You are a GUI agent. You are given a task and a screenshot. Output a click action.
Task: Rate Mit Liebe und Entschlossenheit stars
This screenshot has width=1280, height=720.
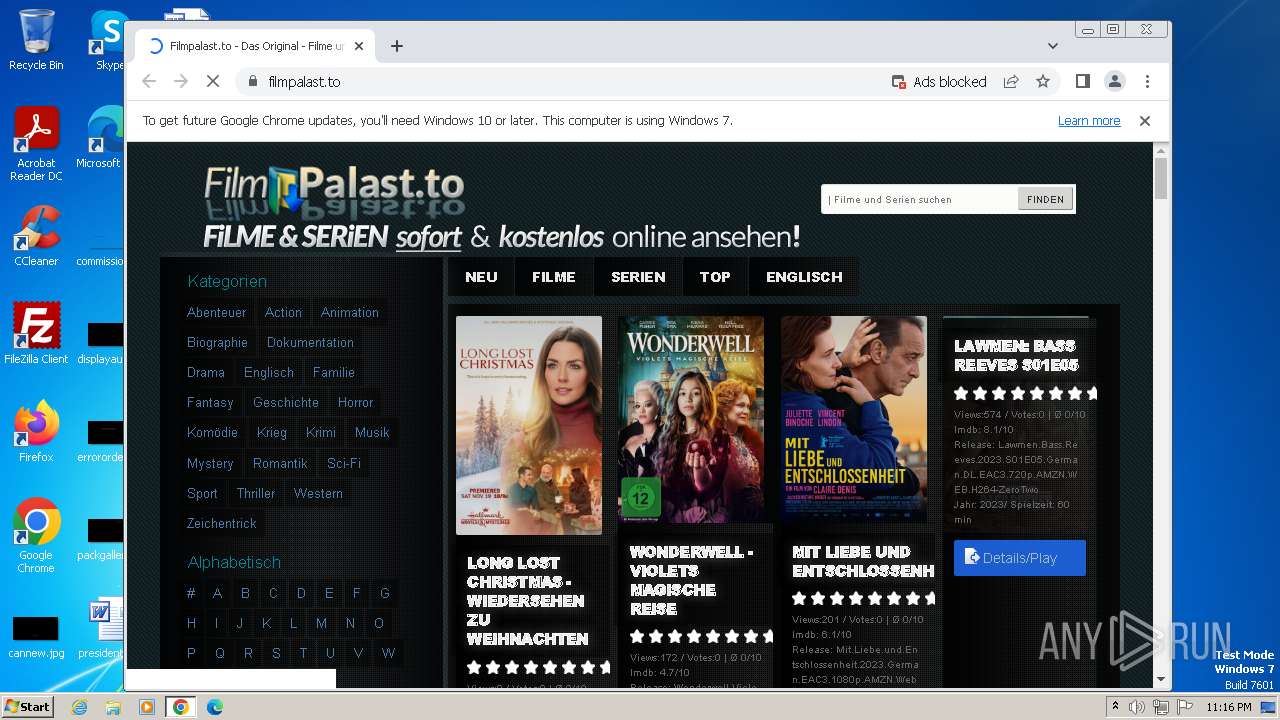pos(863,599)
